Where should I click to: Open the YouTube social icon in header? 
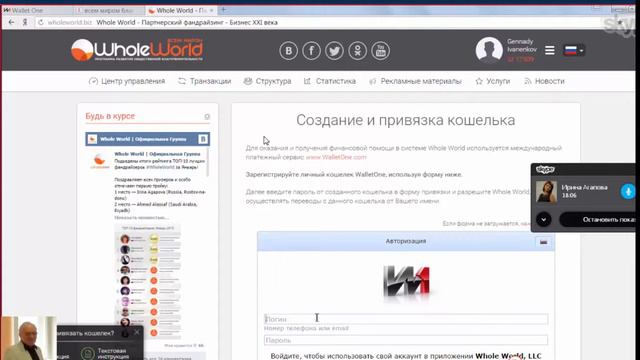click(x=380, y=51)
